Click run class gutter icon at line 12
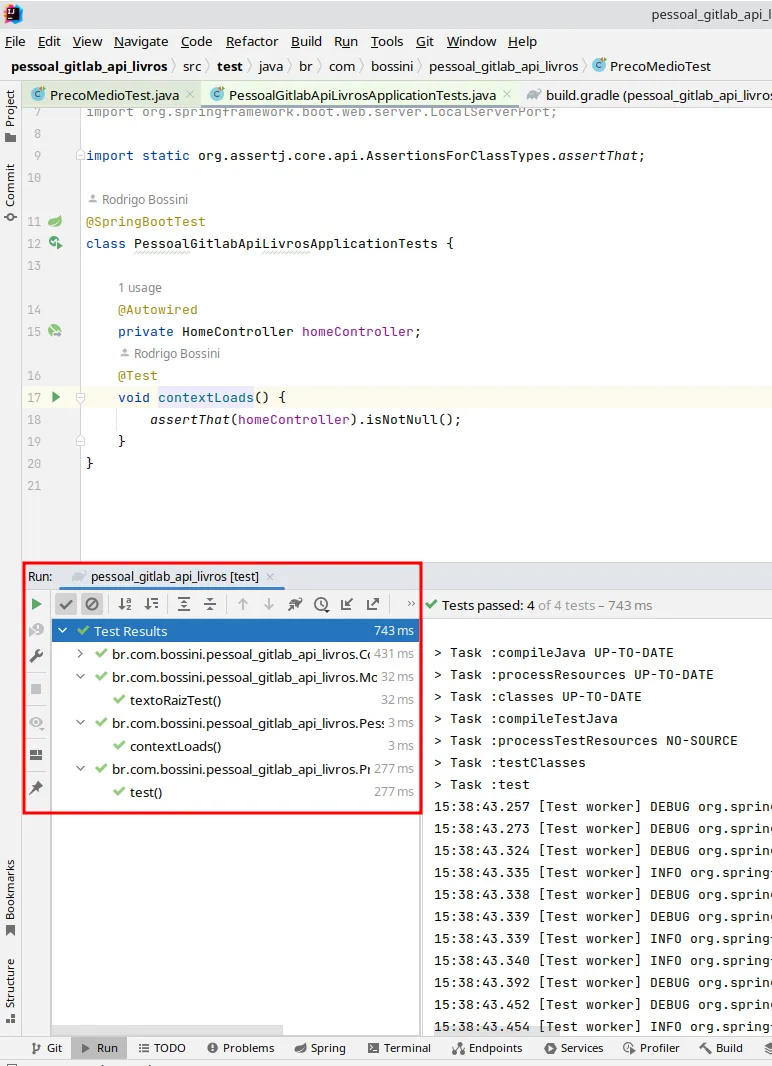The image size is (772, 1066). (55, 243)
